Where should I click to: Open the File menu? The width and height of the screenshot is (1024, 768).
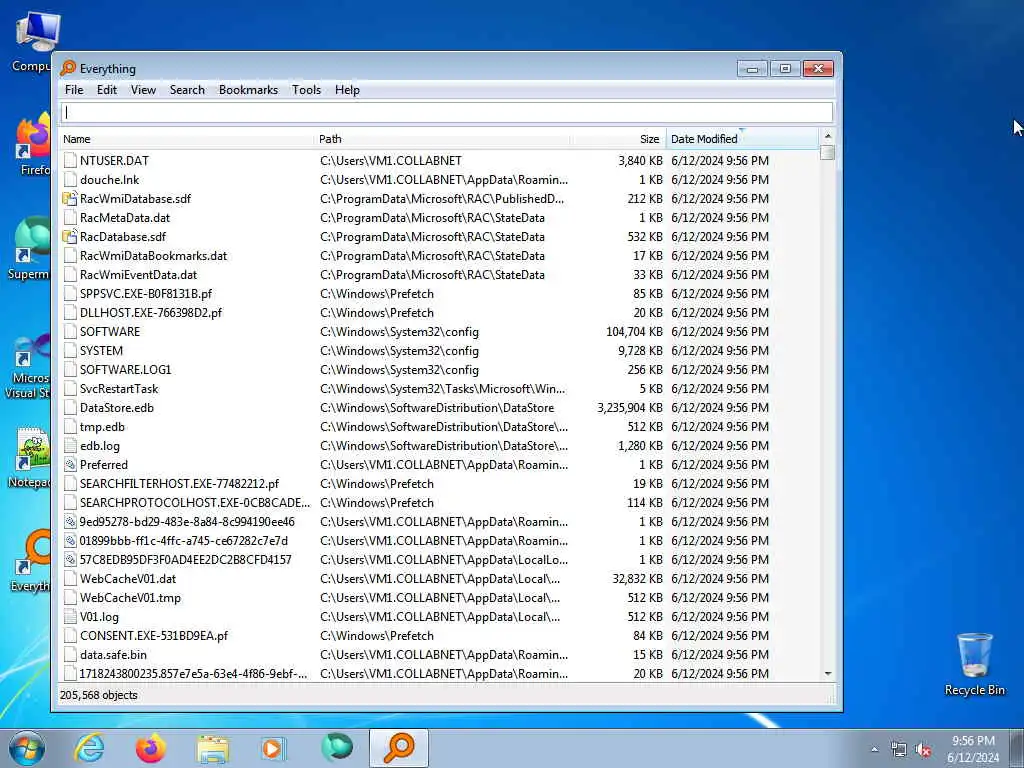[74, 90]
